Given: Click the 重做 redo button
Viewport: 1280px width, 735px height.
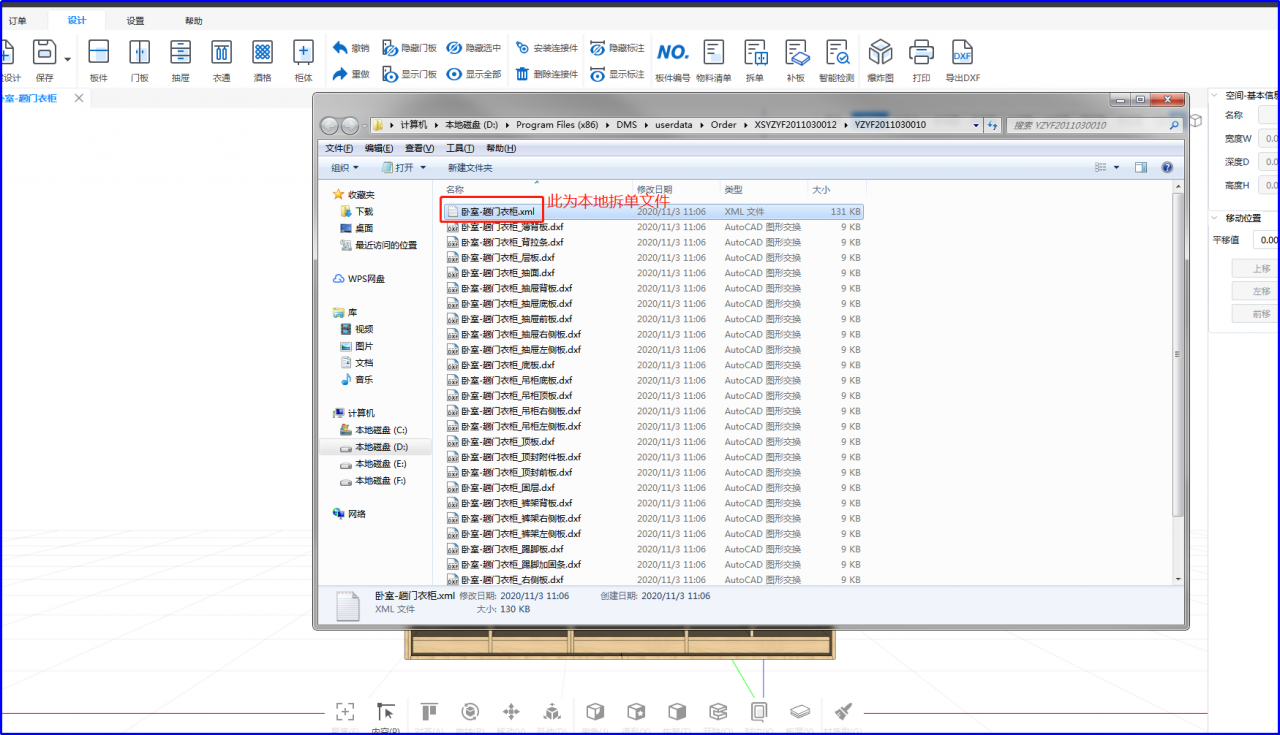Looking at the screenshot, I should pyautogui.click(x=351, y=74).
